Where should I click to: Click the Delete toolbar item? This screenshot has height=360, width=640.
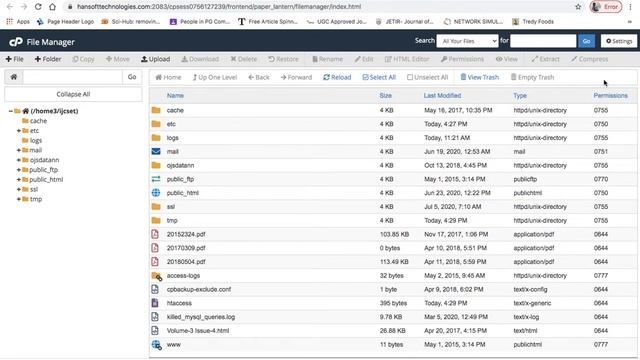(x=244, y=59)
